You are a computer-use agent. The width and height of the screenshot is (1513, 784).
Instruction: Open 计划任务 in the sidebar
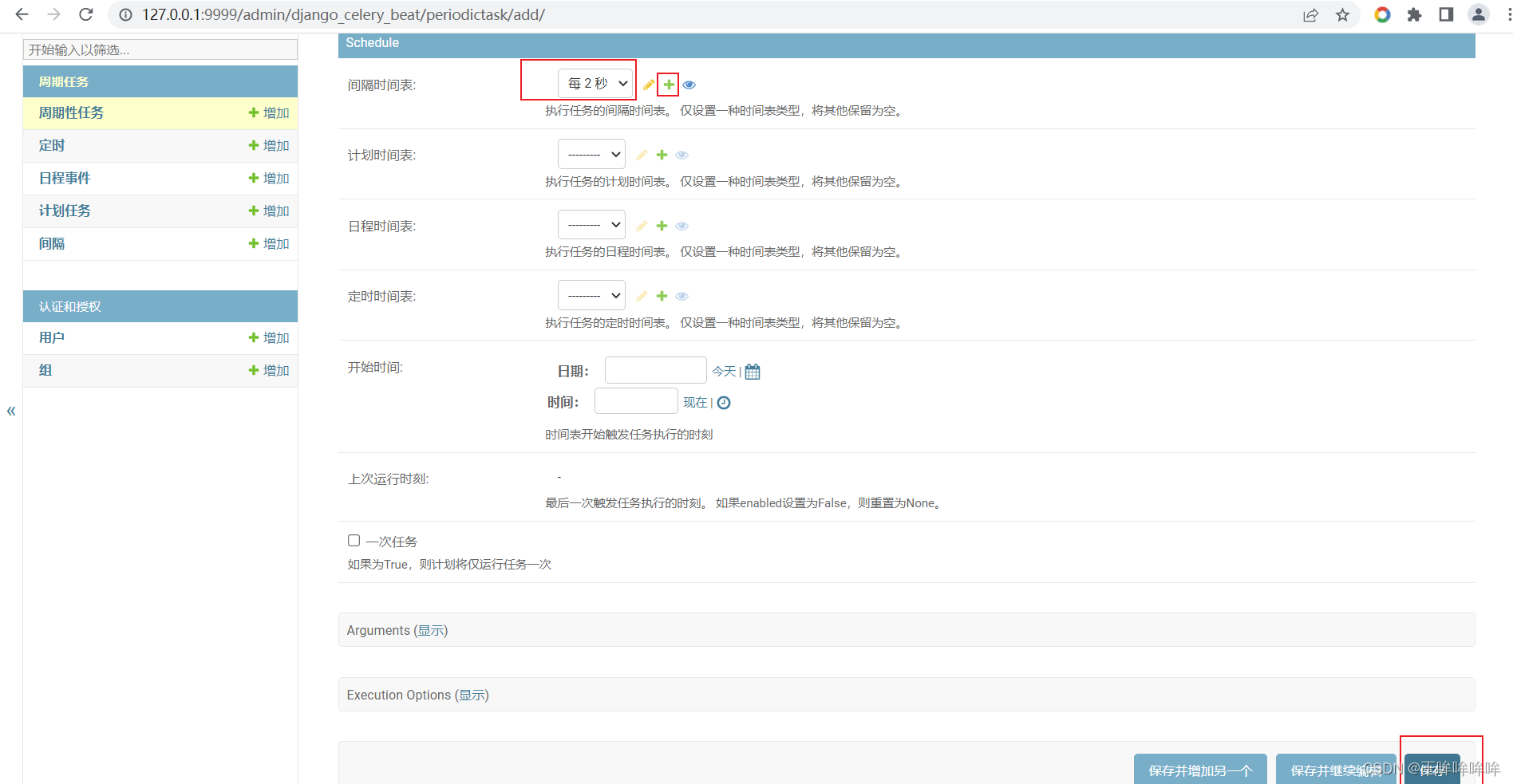65,211
